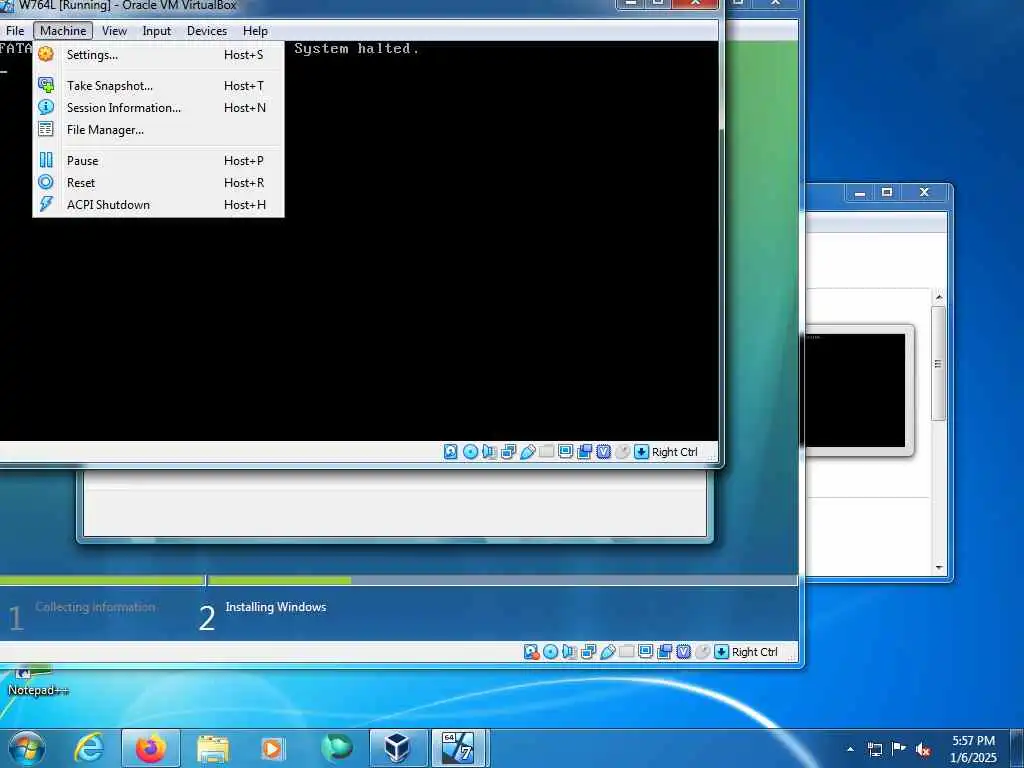The height and width of the screenshot is (768, 1024).
Task: Open Windows Media Player from the taskbar
Action: [272, 748]
